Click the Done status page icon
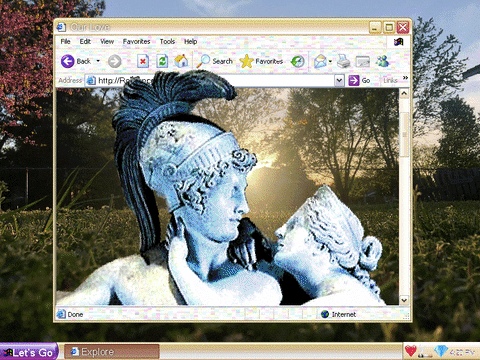 61,314
